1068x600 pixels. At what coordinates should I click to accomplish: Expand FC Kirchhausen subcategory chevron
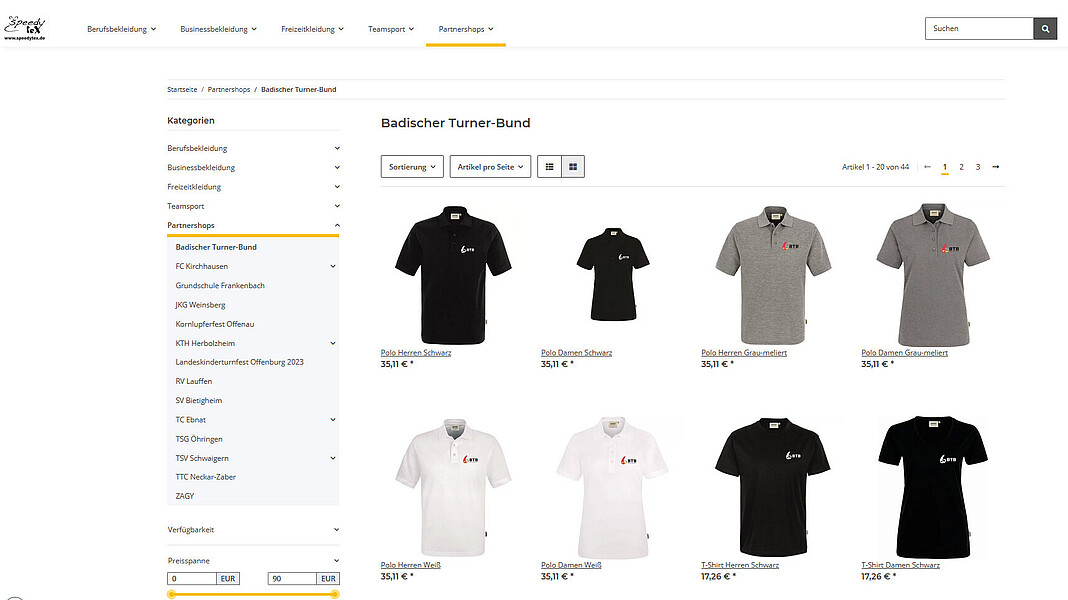tap(333, 266)
